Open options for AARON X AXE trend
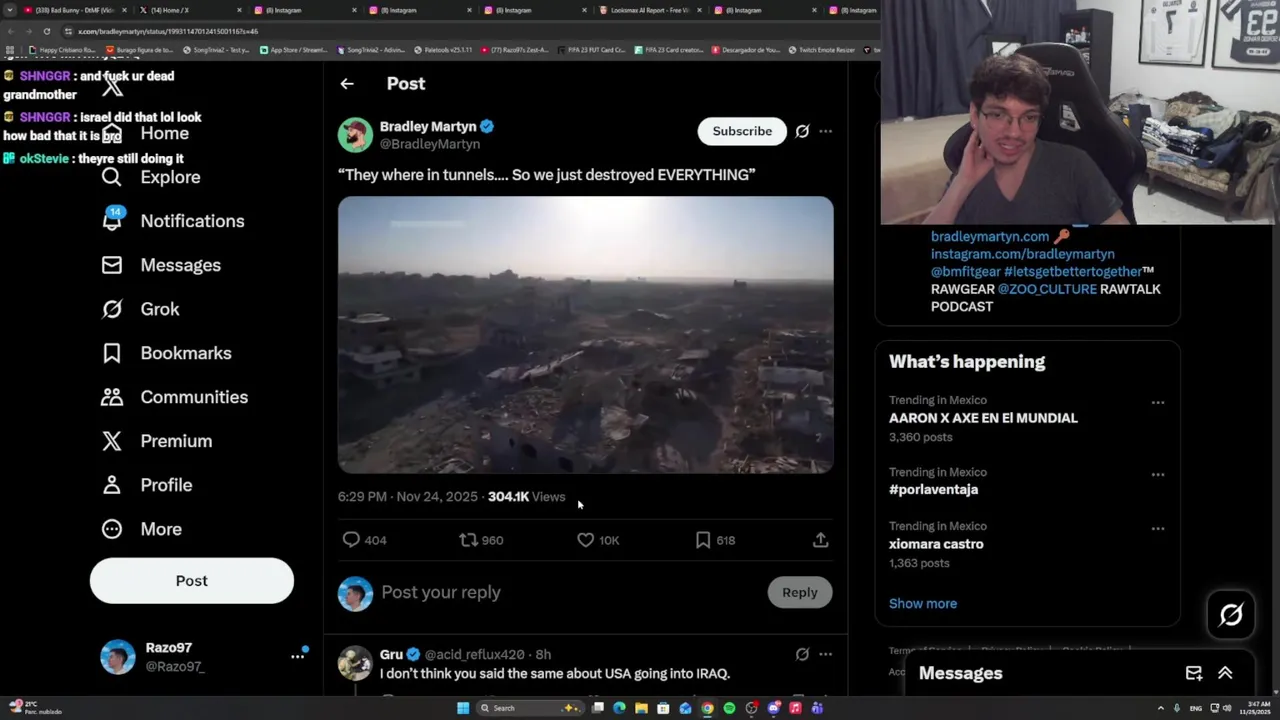This screenshot has width=1280, height=720. coord(1158,403)
